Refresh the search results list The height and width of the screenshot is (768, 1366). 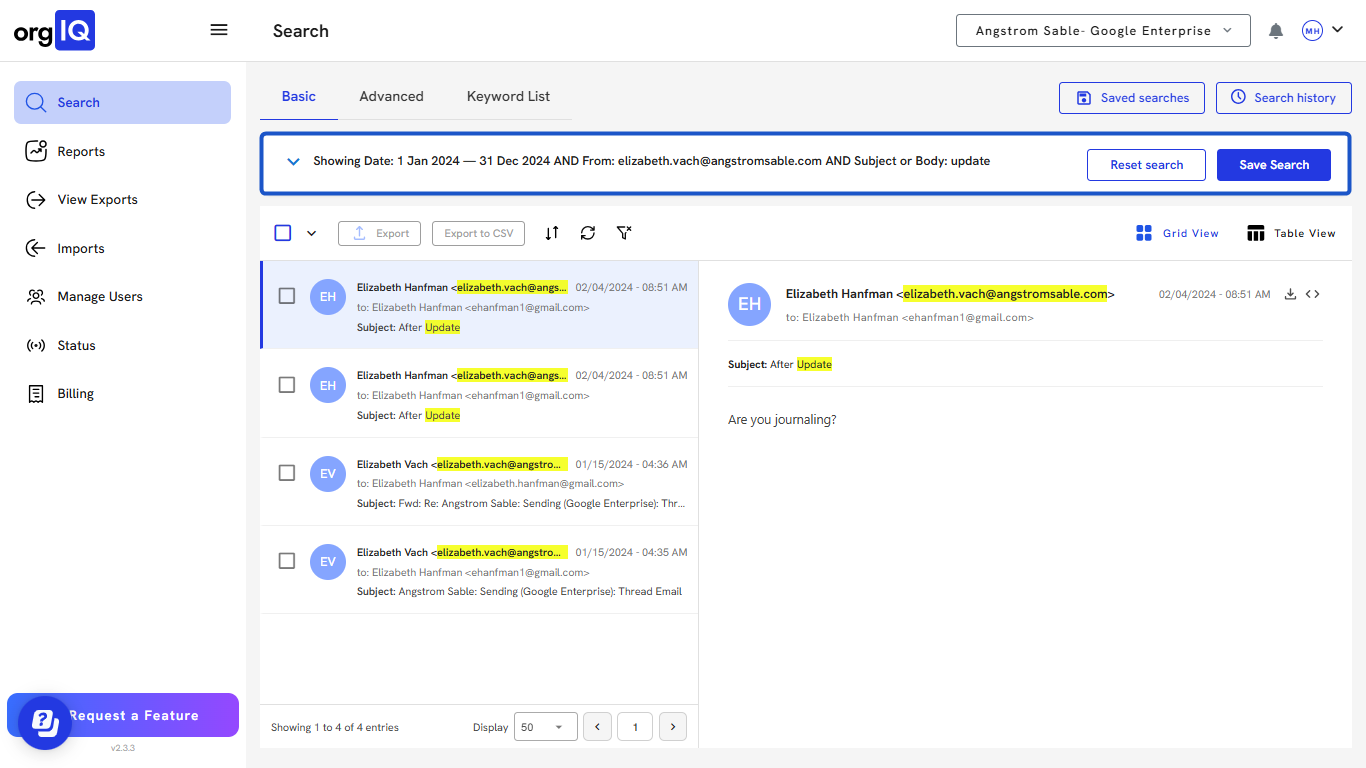[x=588, y=233]
